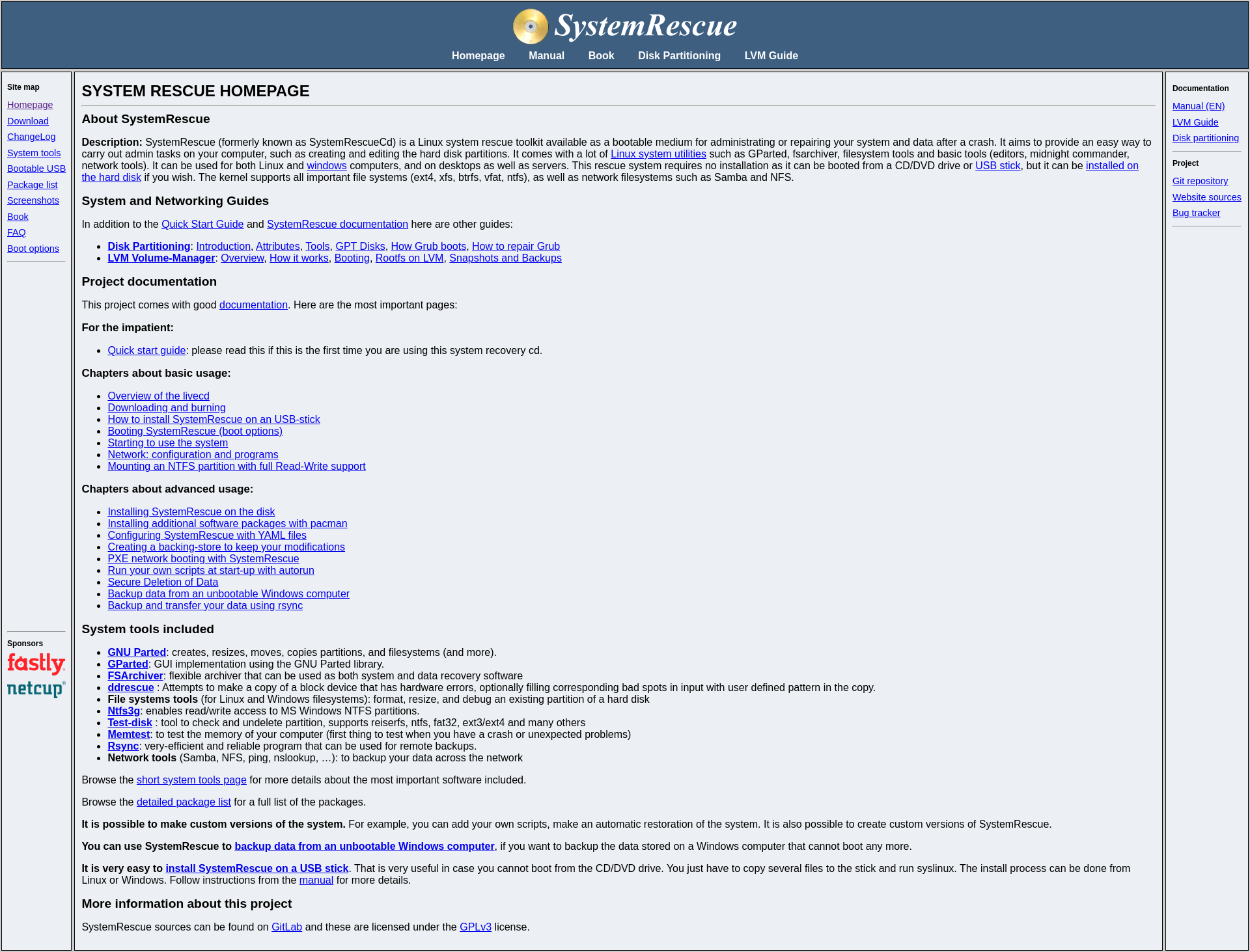Click the SystemRescue gold disc logo icon
The width and height of the screenshot is (1250, 952).
tap(530, 27)
